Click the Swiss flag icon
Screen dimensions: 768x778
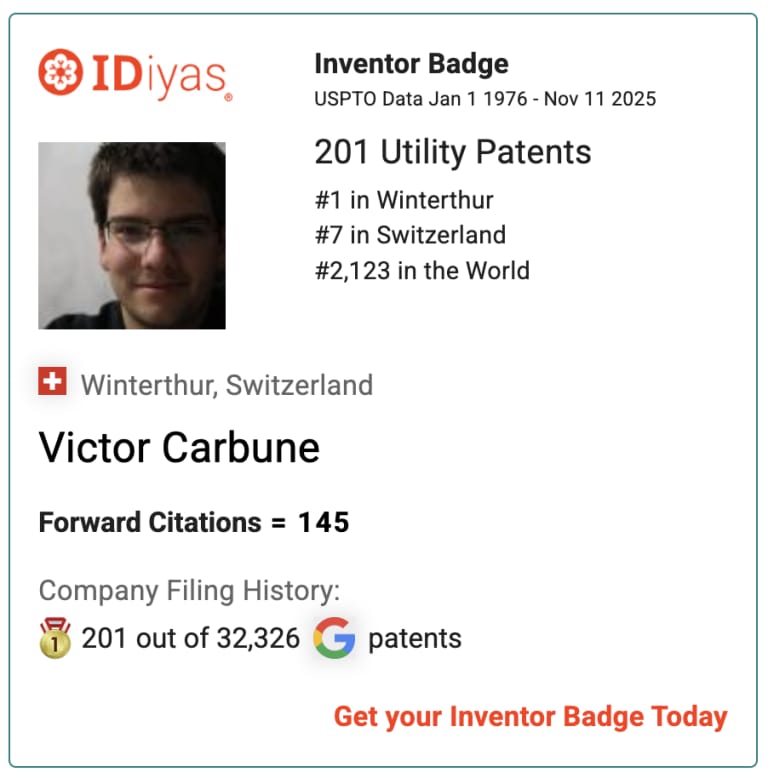[53, 381]
